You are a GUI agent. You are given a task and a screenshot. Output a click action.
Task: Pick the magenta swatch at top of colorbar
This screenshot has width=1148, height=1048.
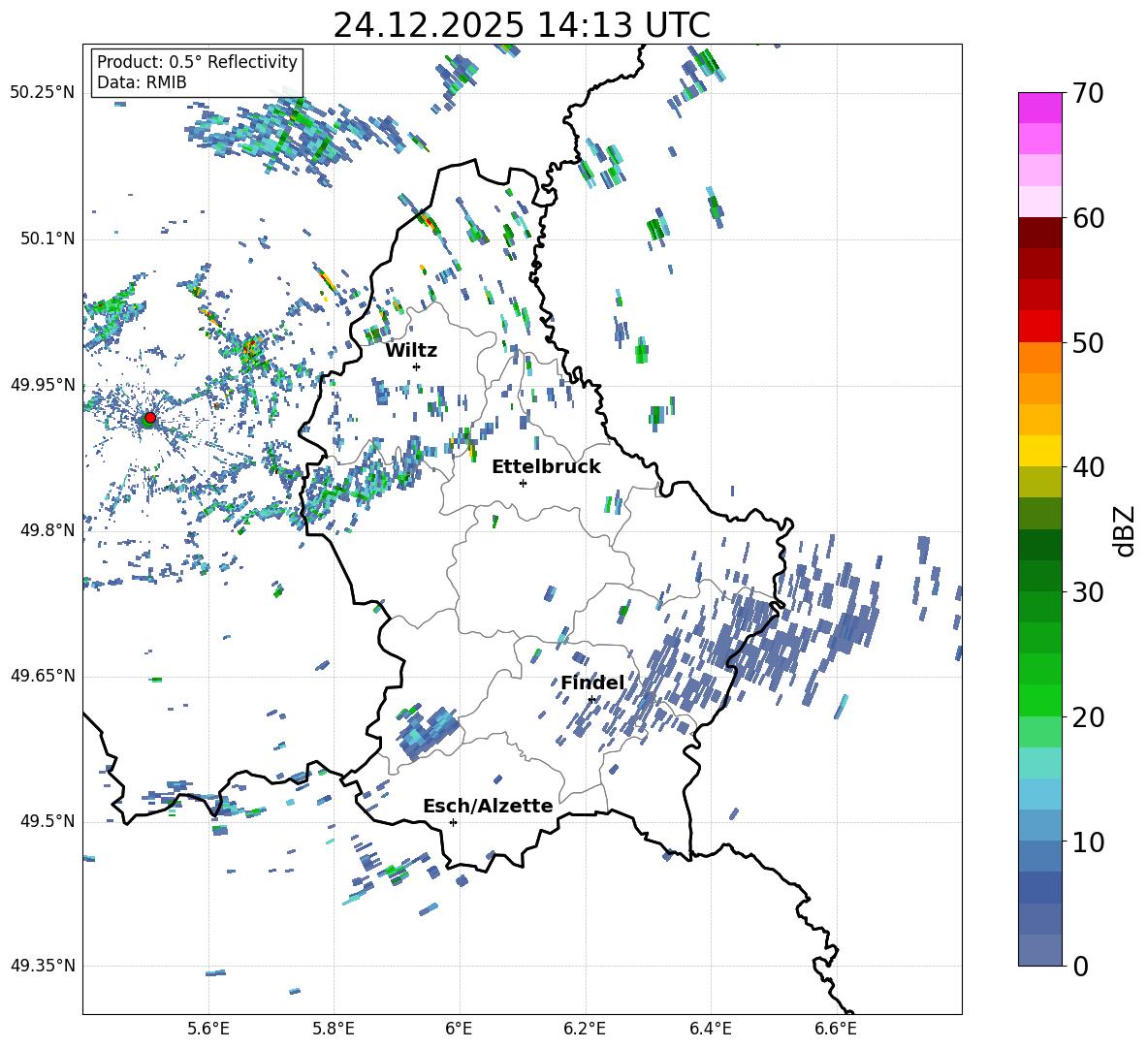[x=1040, y=108]
